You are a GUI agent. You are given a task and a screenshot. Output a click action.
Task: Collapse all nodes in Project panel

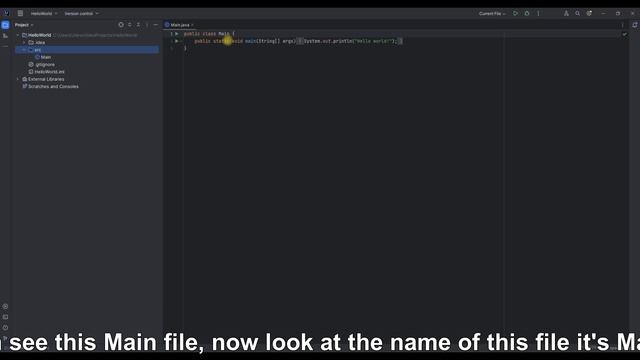pos(138,25)
